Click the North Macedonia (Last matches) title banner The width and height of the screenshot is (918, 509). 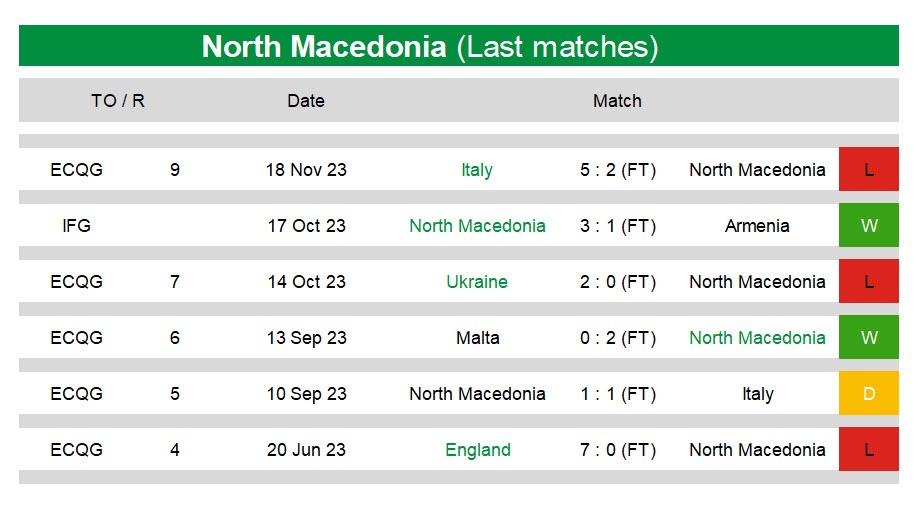pos(459,46)
